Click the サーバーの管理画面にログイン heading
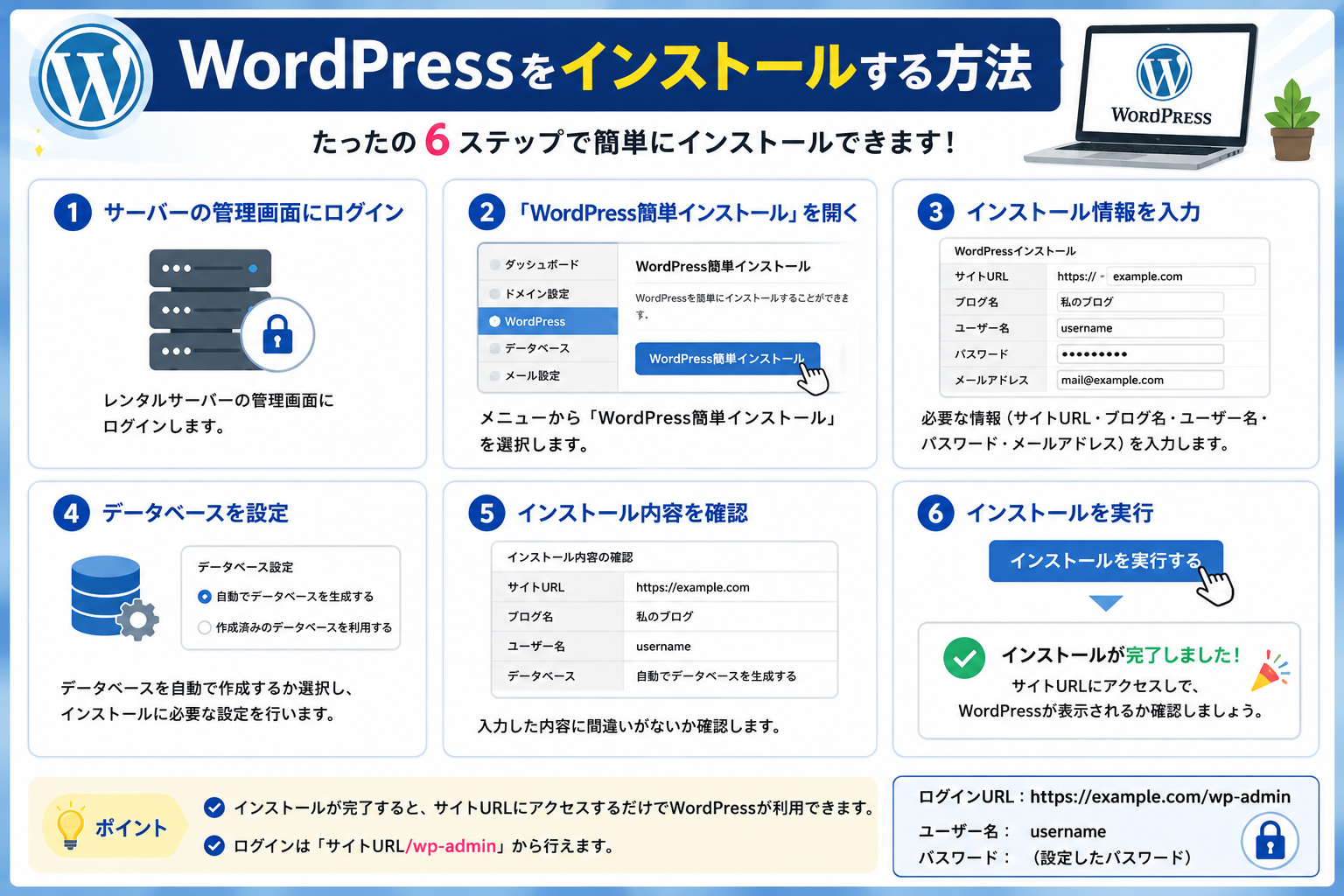The width and height of the screenshot is (1344, 896). pyautogui.click(x=254, y=213)
